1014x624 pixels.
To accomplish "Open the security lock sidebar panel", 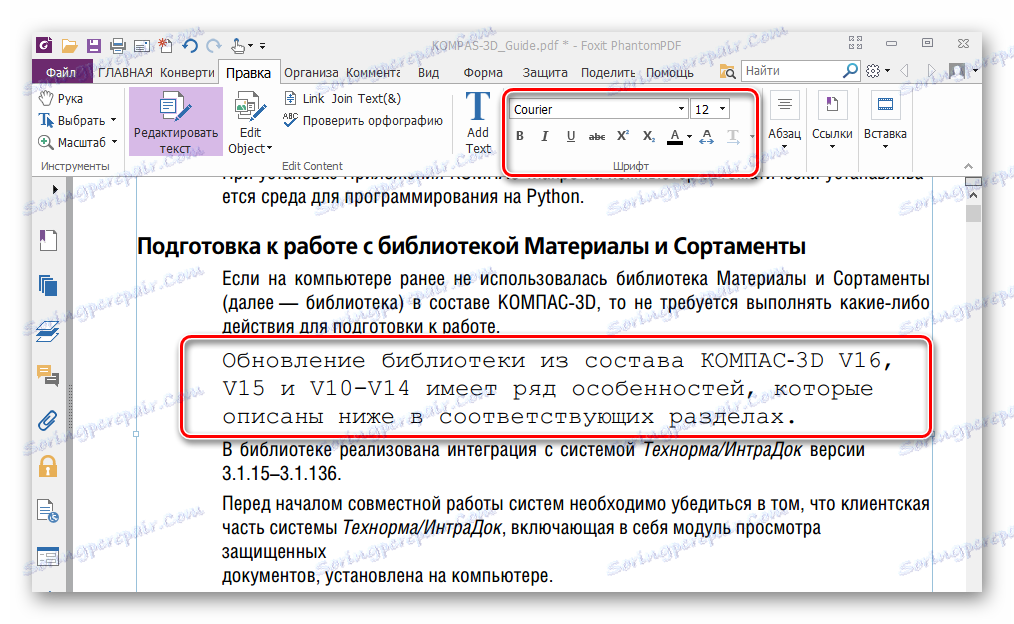I will [48, 466].
